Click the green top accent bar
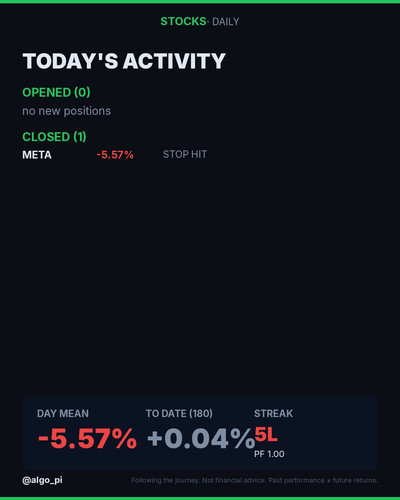This screenshot has height=500, width=400. [x=200, y=2]
